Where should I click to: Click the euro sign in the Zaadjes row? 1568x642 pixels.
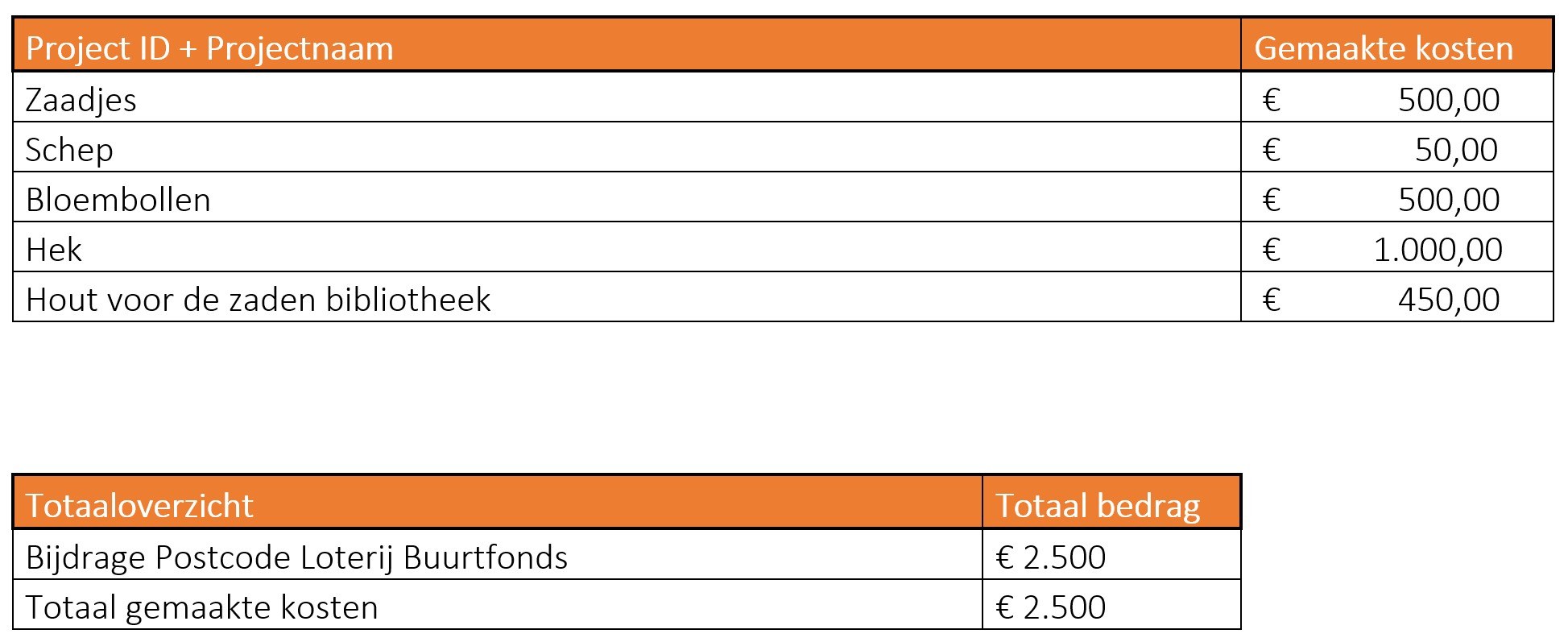tap(1272, 100)
